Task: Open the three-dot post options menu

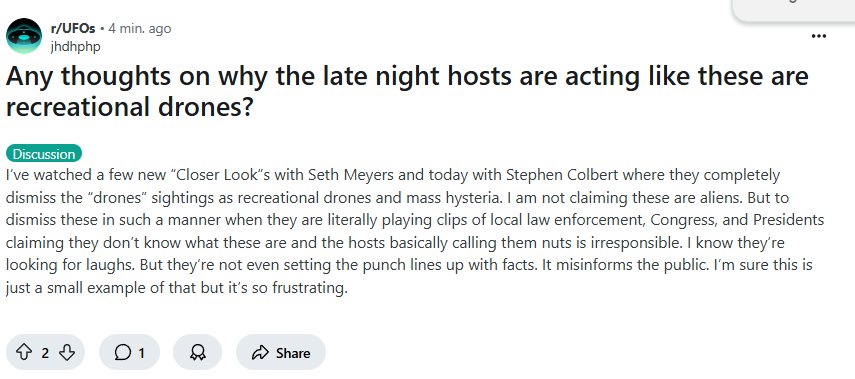Action: [x=818, y=36]
